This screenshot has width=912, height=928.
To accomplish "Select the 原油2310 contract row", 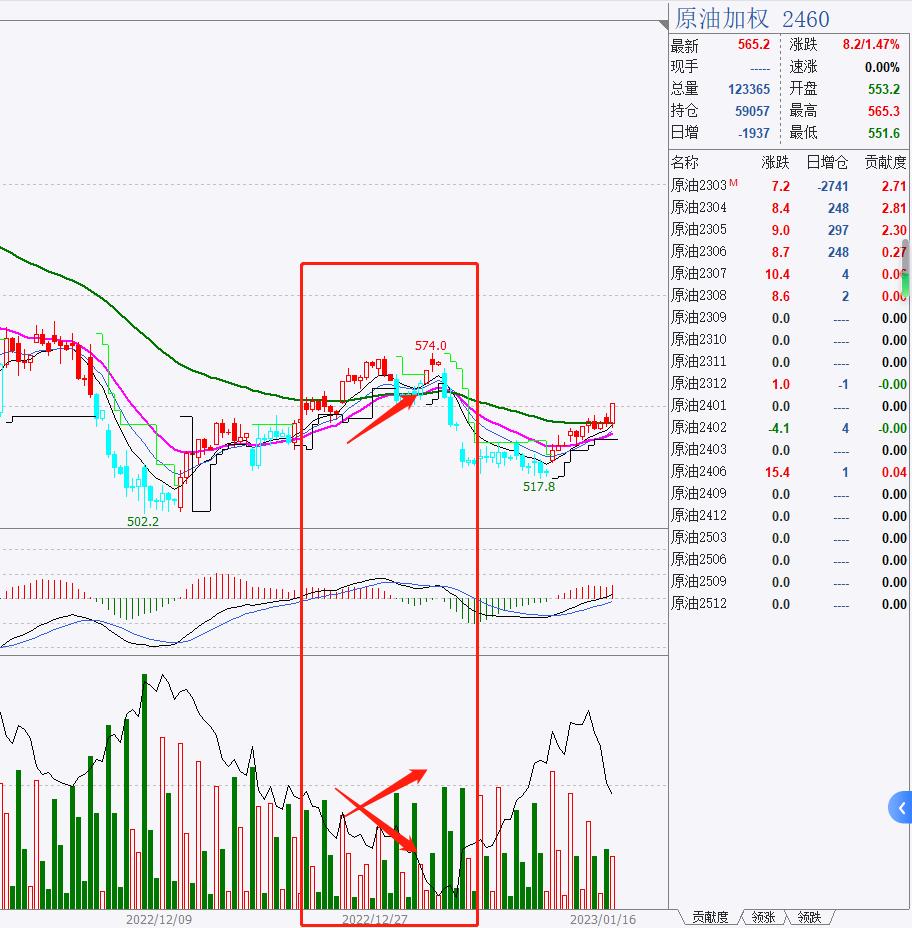I will click(788, 340).
